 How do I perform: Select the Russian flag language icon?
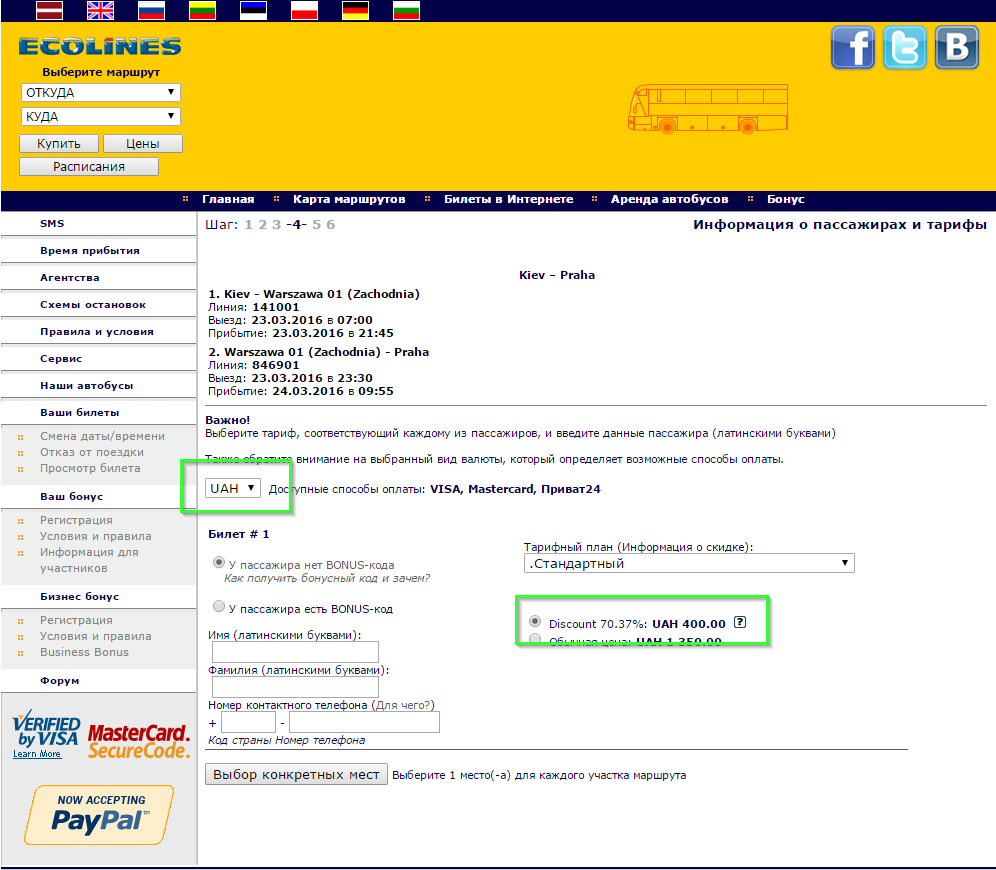click(x=151, y=11)
